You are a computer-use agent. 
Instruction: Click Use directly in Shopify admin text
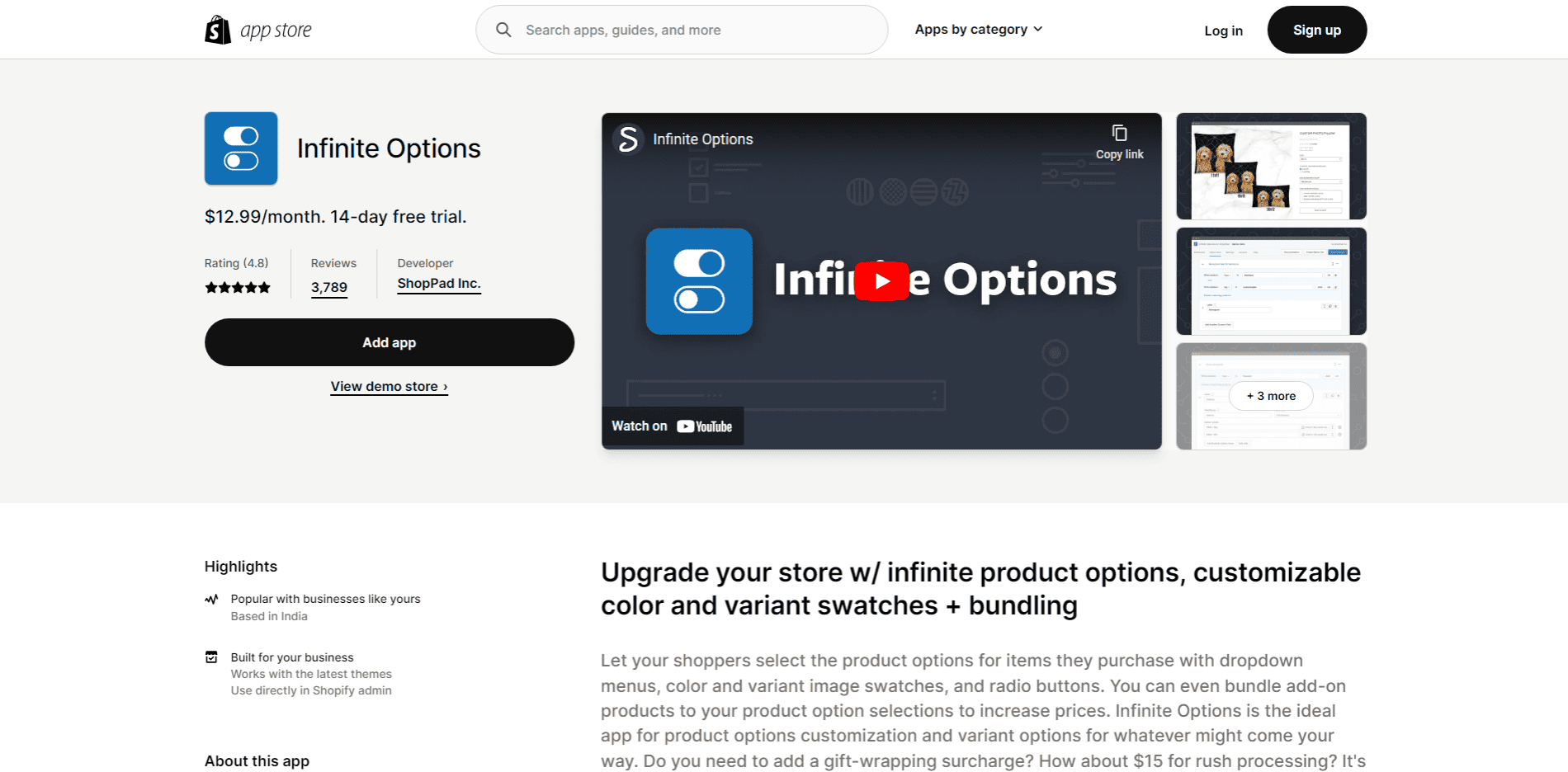(x=311, y=690)
